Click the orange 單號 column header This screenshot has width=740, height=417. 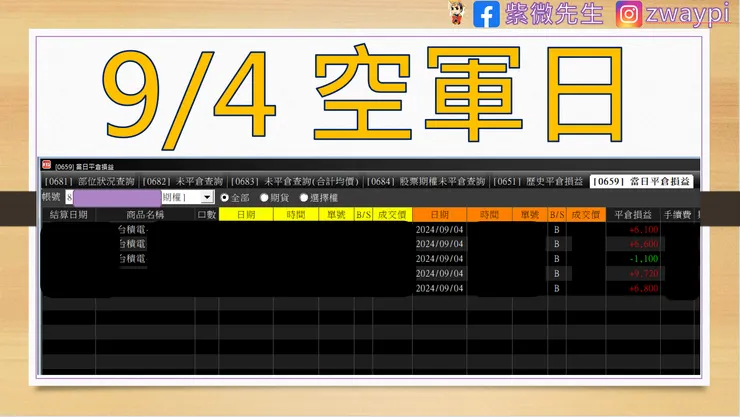click(x=530, y=215)
